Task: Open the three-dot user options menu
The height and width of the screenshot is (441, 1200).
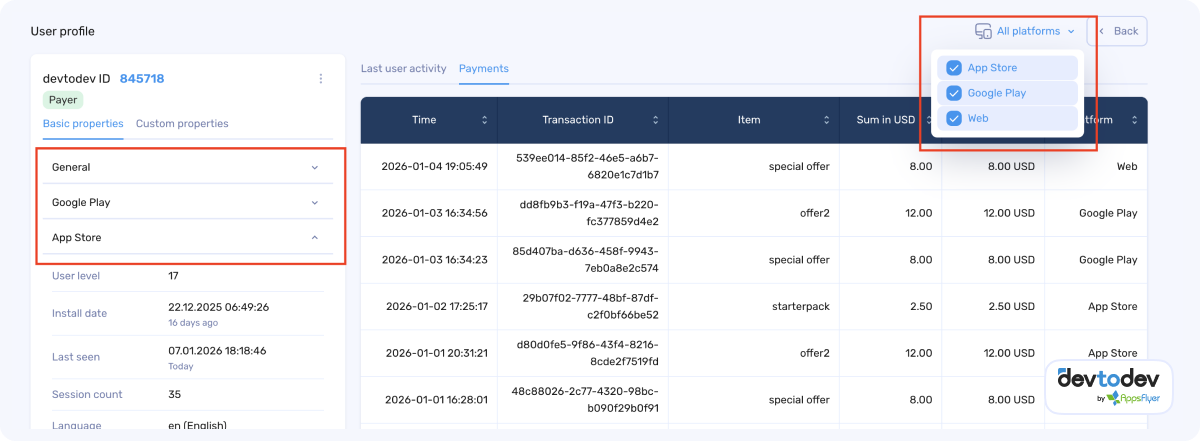Action: tap(321, 79)
